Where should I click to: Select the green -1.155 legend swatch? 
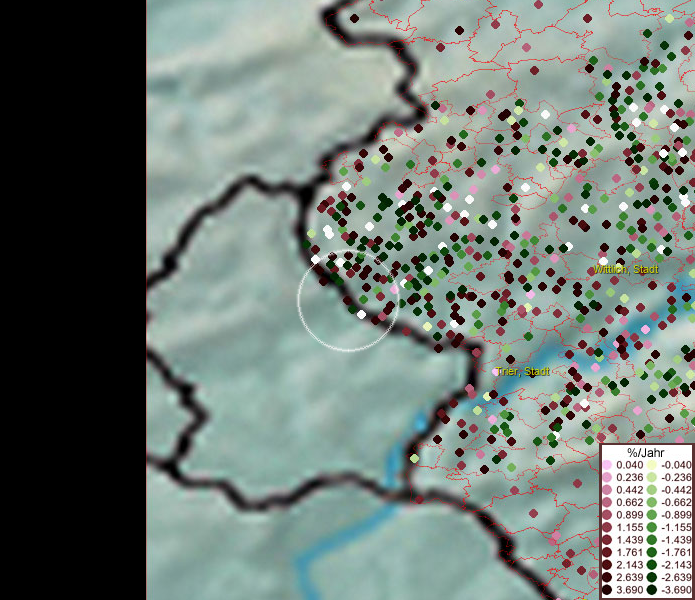[x=652, y=527]
